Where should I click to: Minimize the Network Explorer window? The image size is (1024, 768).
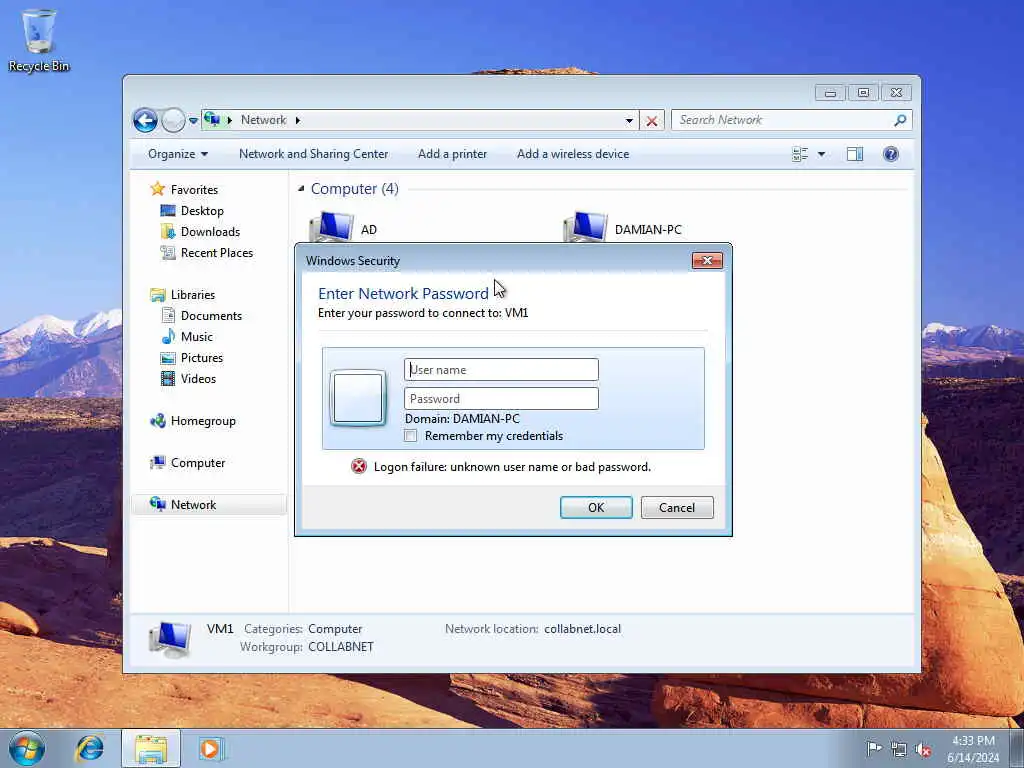(830, 93)
